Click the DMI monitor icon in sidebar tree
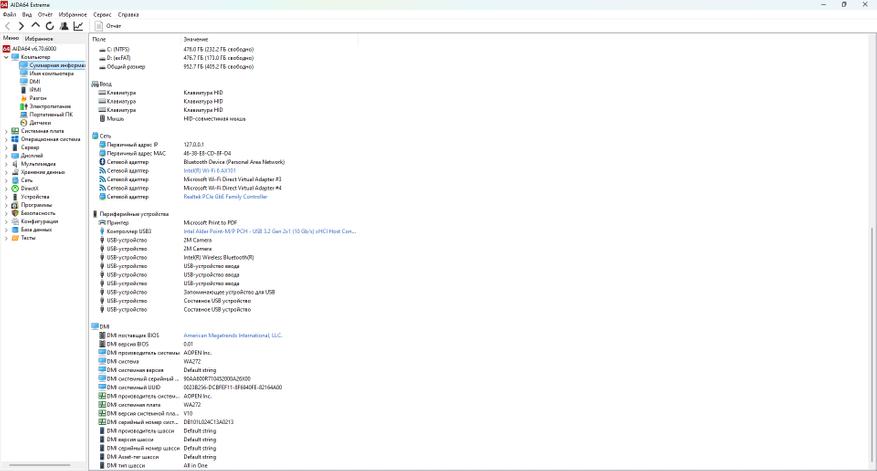877x471 pixels. point(23,82)
